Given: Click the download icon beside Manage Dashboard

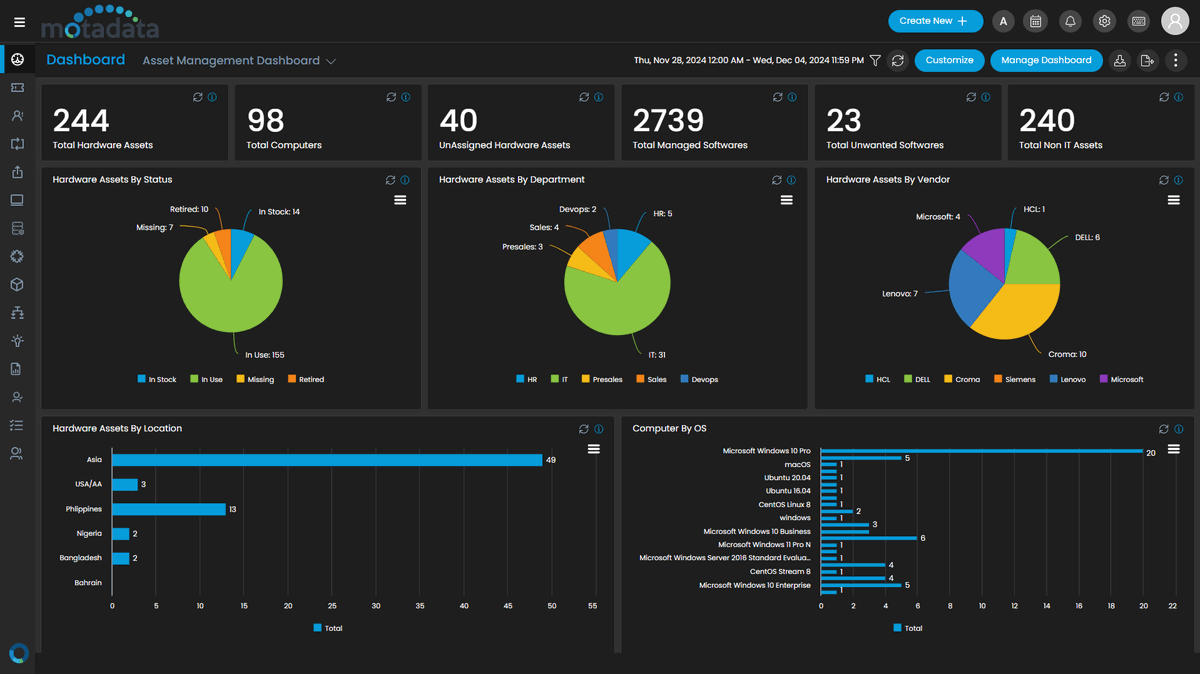Looking at the screenshot, I should [1119, 60].
